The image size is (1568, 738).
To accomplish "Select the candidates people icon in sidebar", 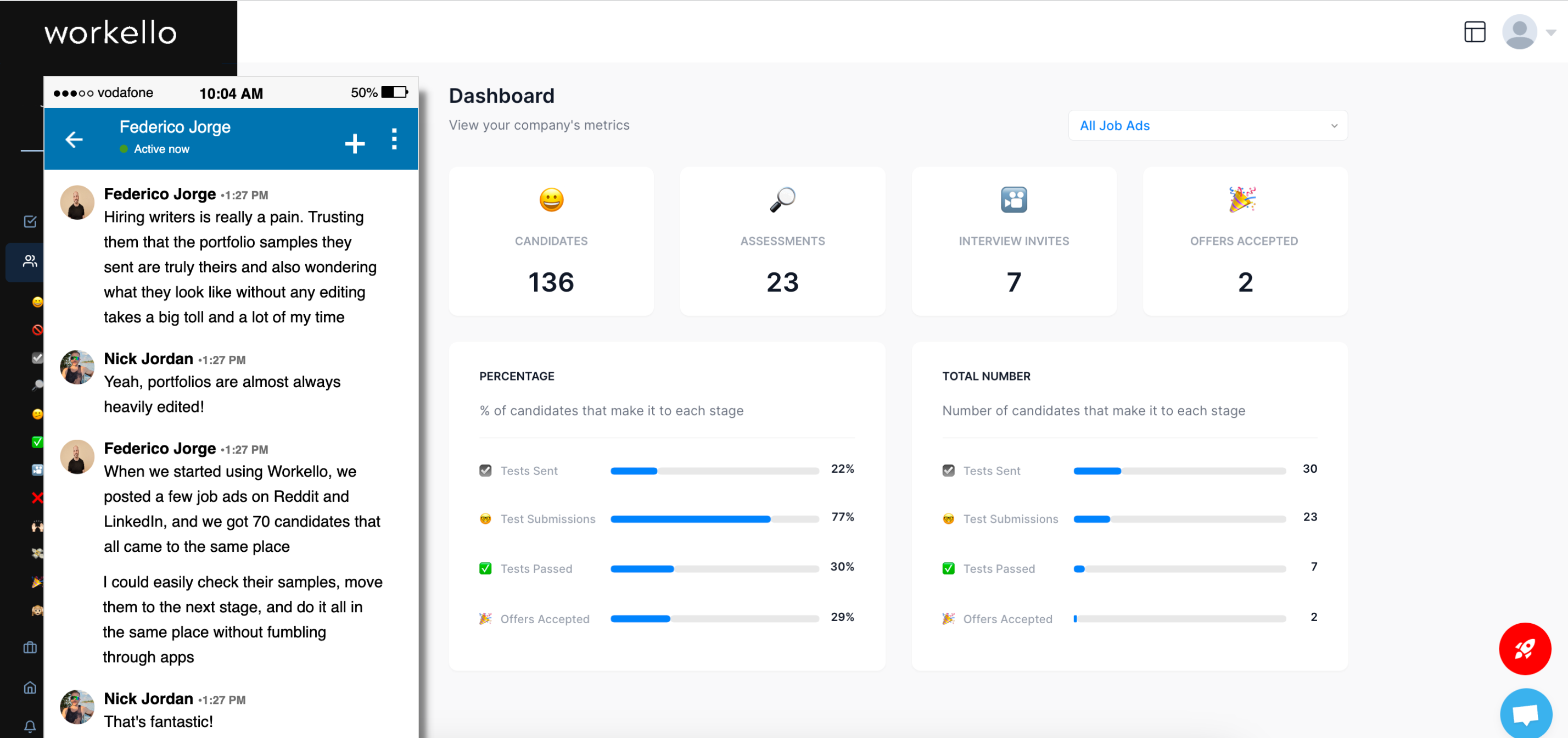I will [x=30, y=261].
